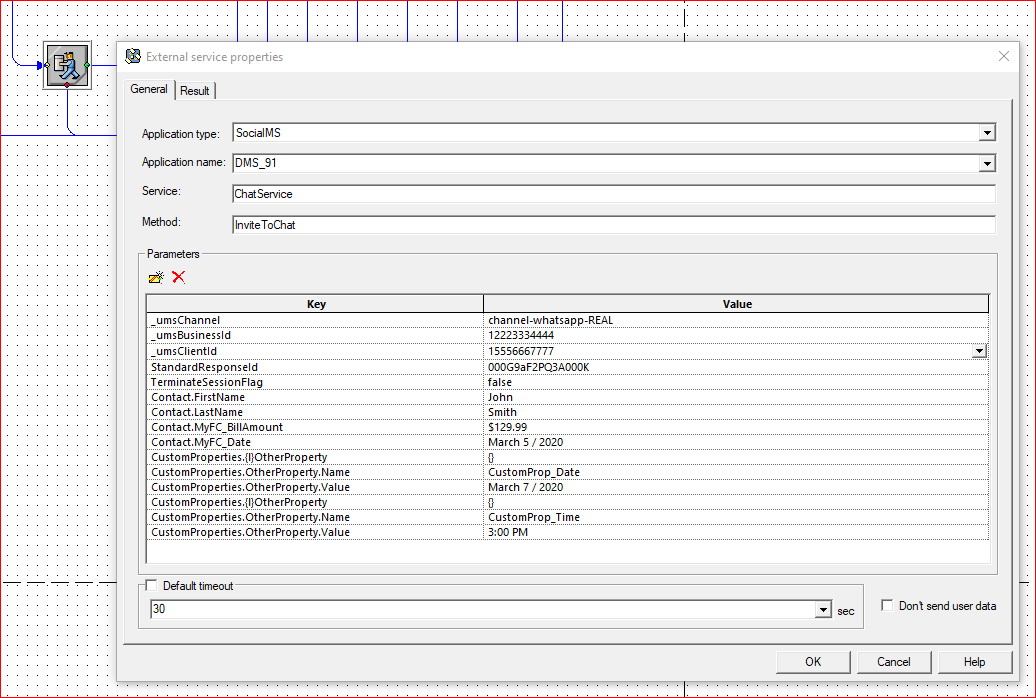Enable the Default timeout checkbox
1036x698 pixels.
152,586
